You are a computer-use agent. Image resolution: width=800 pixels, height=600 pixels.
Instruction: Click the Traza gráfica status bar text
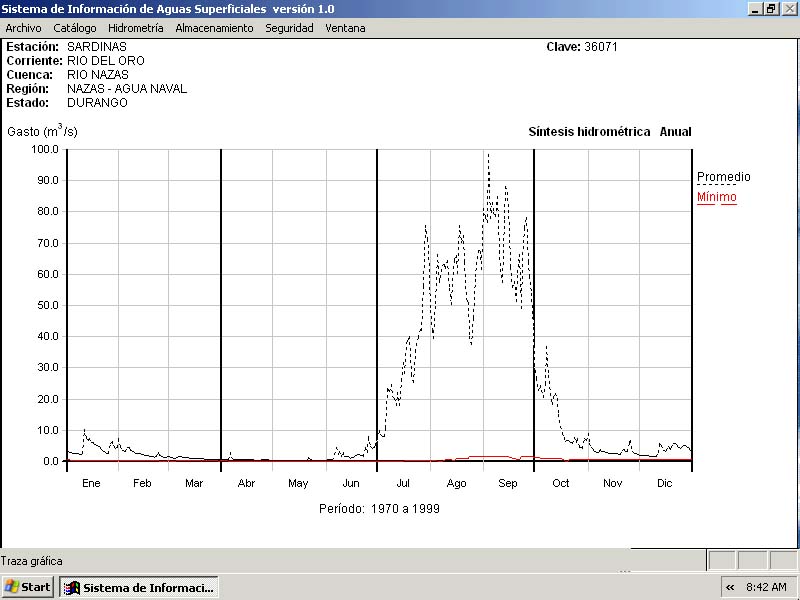pos(31,561)
